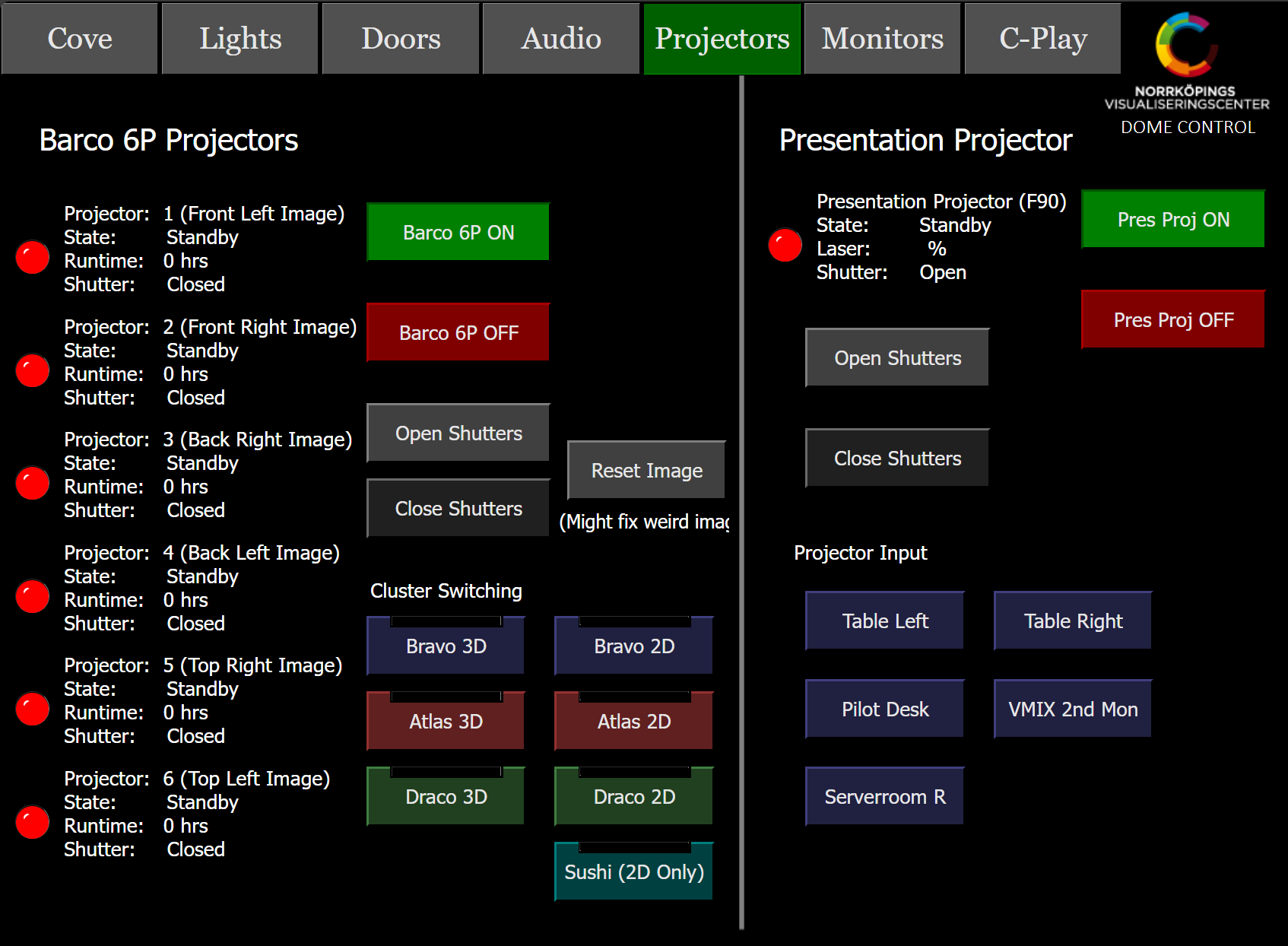
Task: Click the '3 (Back Right Image)' label
Action: 258,440
